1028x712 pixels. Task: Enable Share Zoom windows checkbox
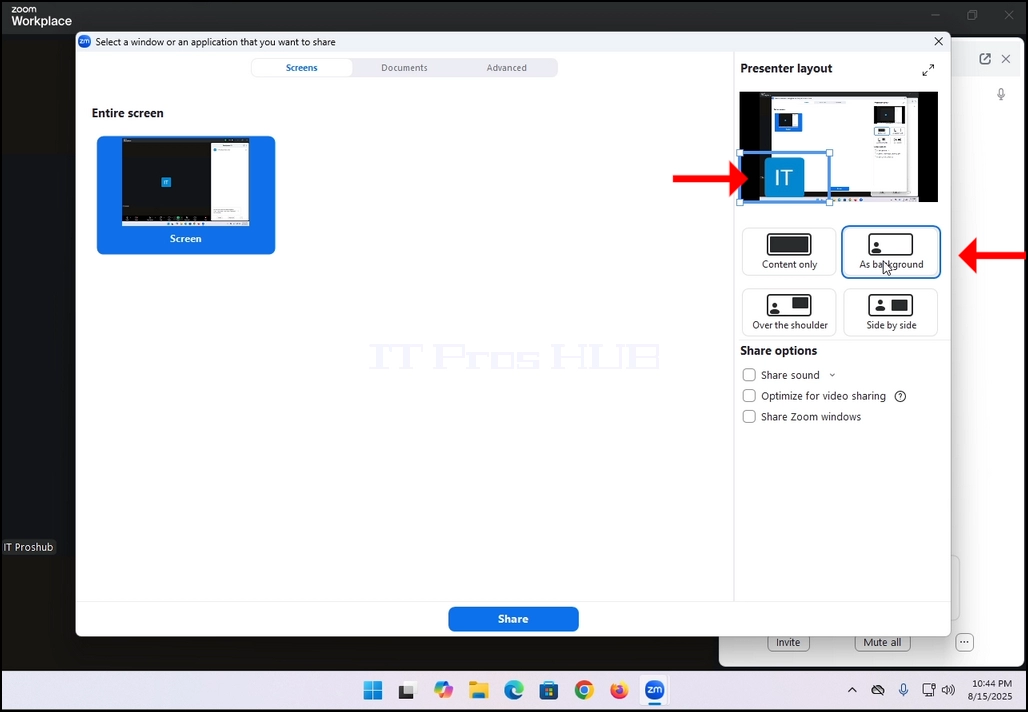coord(749,417)
